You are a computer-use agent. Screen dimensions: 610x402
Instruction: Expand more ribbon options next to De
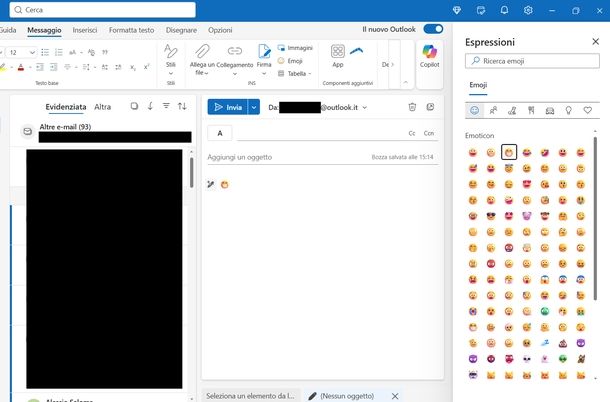[x=392, y=65]
